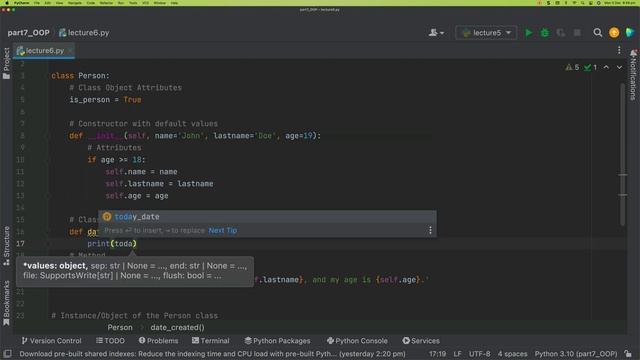Open Search Everywhere magnifier icon
Screen dimensions: 640x360
coord(598,33)
